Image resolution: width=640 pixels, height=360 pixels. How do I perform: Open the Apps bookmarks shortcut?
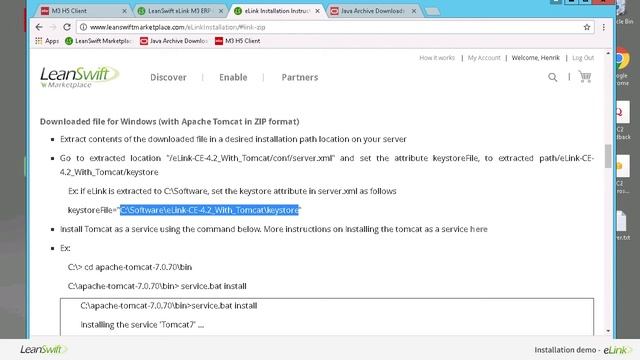point(47,41)
